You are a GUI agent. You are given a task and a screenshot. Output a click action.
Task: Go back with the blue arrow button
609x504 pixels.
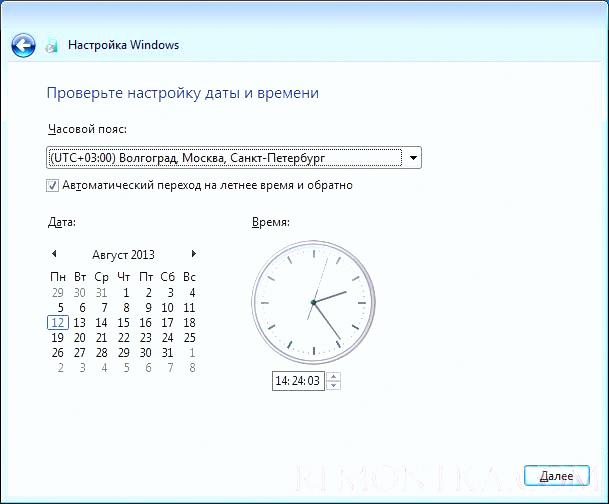tap(23, 45)
